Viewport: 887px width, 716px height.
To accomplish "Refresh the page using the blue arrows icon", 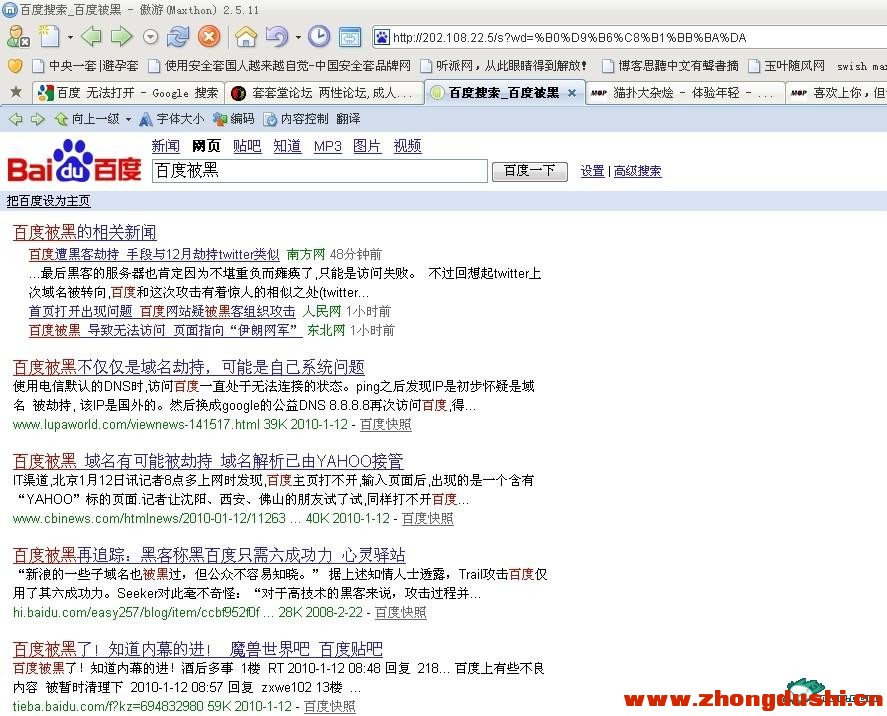I will 178,37.
